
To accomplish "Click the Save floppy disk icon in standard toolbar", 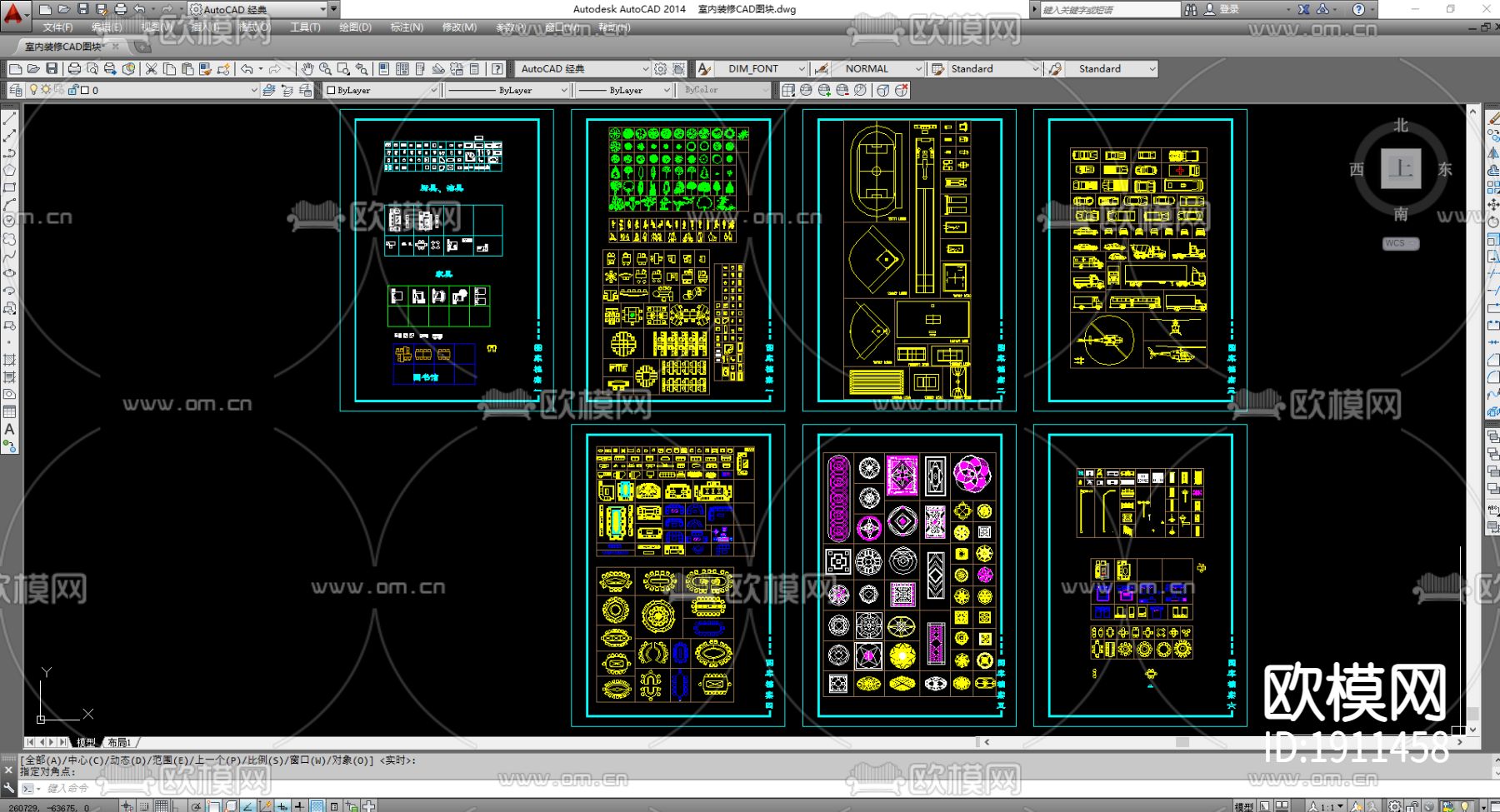I will [52, 69].
